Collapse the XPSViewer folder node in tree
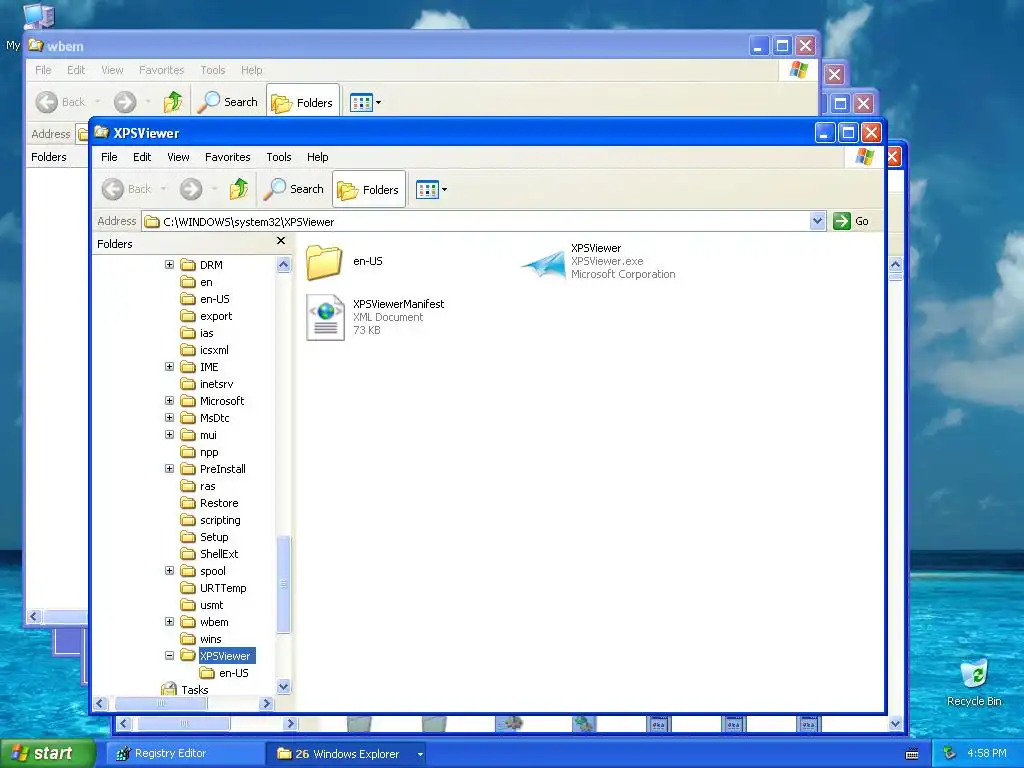Screen dimensions: 1024x768 coord(169,655)
